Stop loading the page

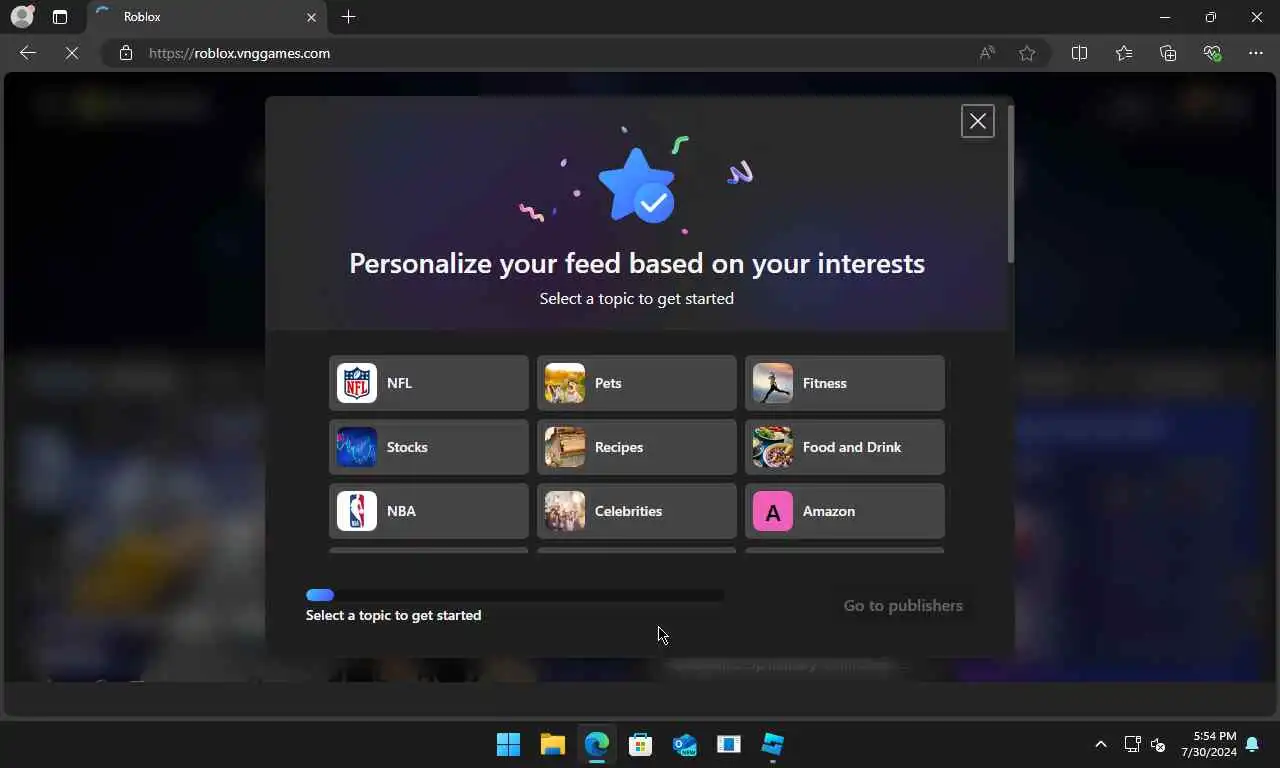coord(72,53)
